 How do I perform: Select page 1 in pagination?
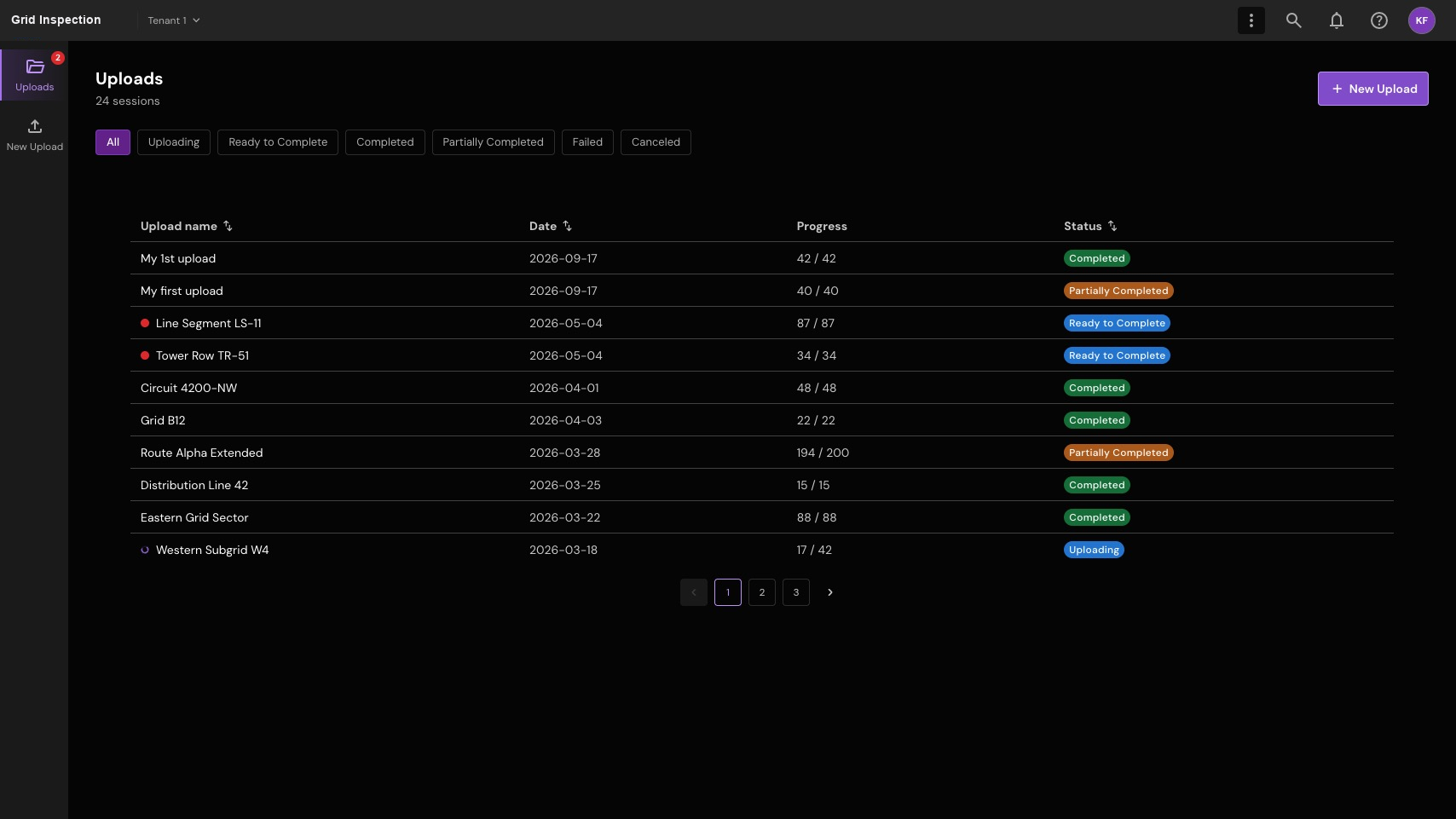727,592
